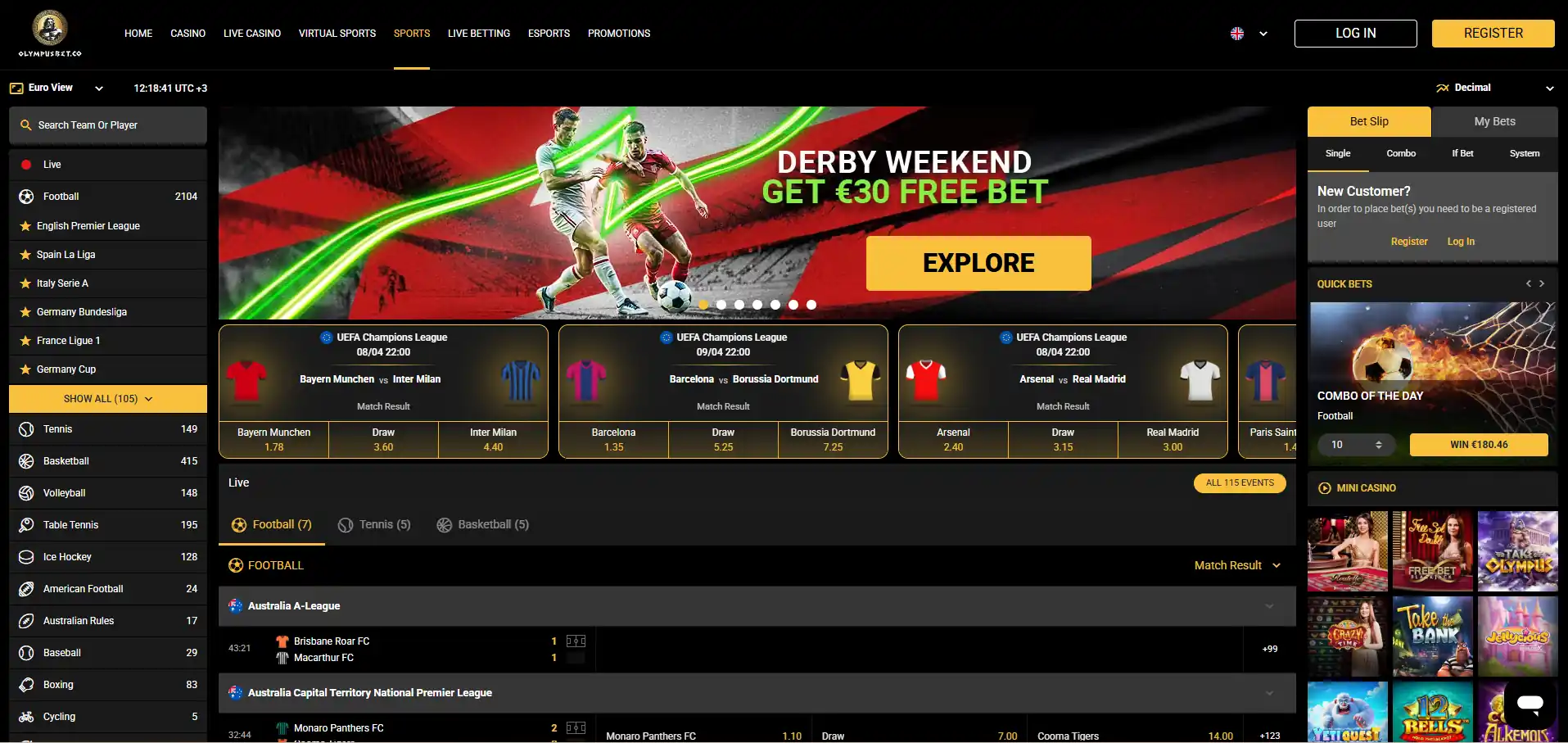Open Live Betting in top menu
This screenshot has height=743, width=1568.
point(478,34)
